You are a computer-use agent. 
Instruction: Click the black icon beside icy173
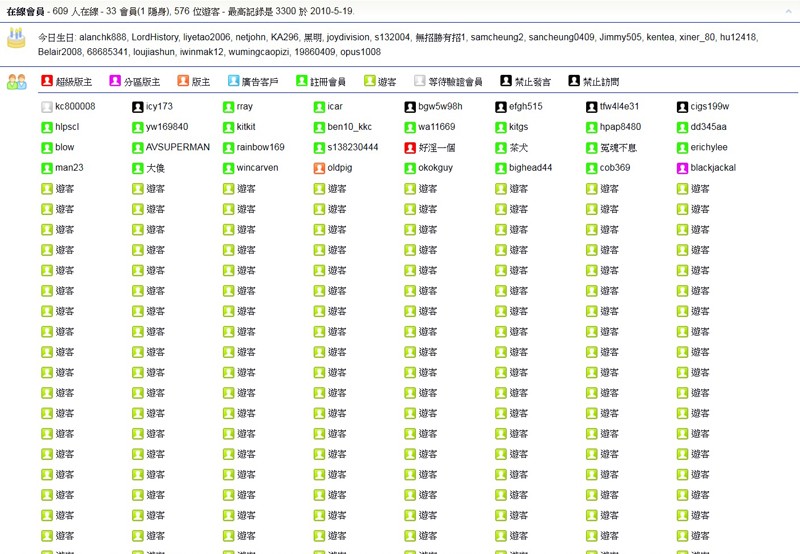(x=138, y=107)
